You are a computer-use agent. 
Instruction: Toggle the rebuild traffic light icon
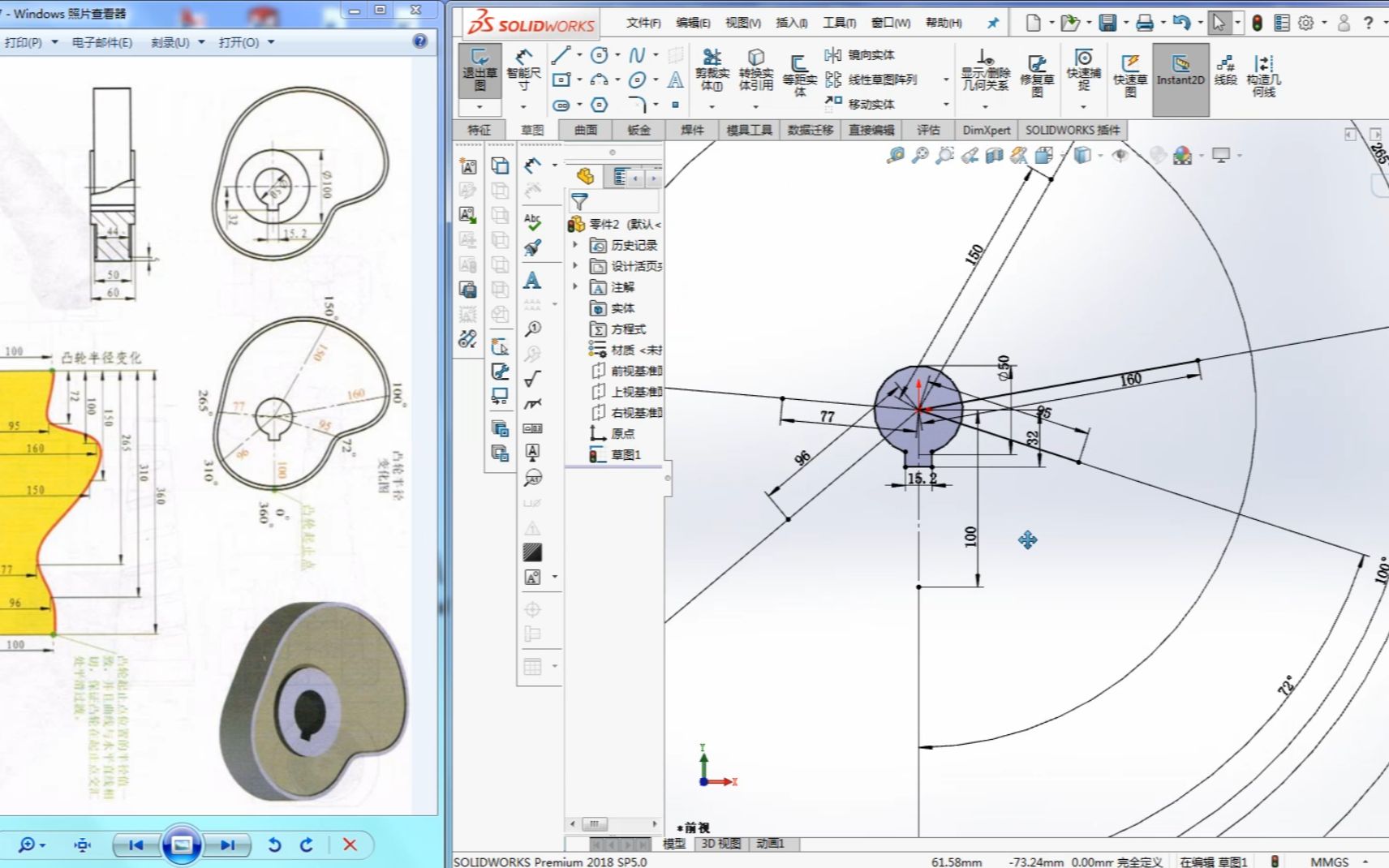click(x=1257, y=23)
